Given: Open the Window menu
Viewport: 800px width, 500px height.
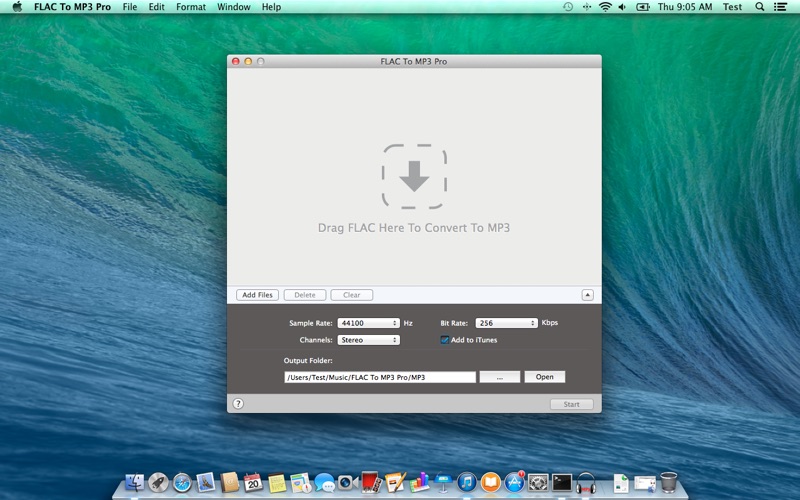Looking at the screenshot, I should coord(234,7).
